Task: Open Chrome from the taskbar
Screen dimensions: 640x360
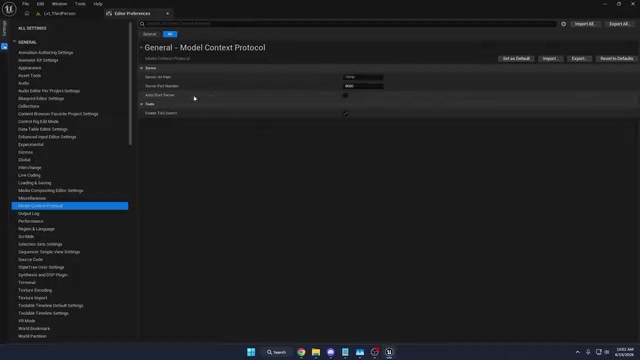Action: click(x=301, y=352)
